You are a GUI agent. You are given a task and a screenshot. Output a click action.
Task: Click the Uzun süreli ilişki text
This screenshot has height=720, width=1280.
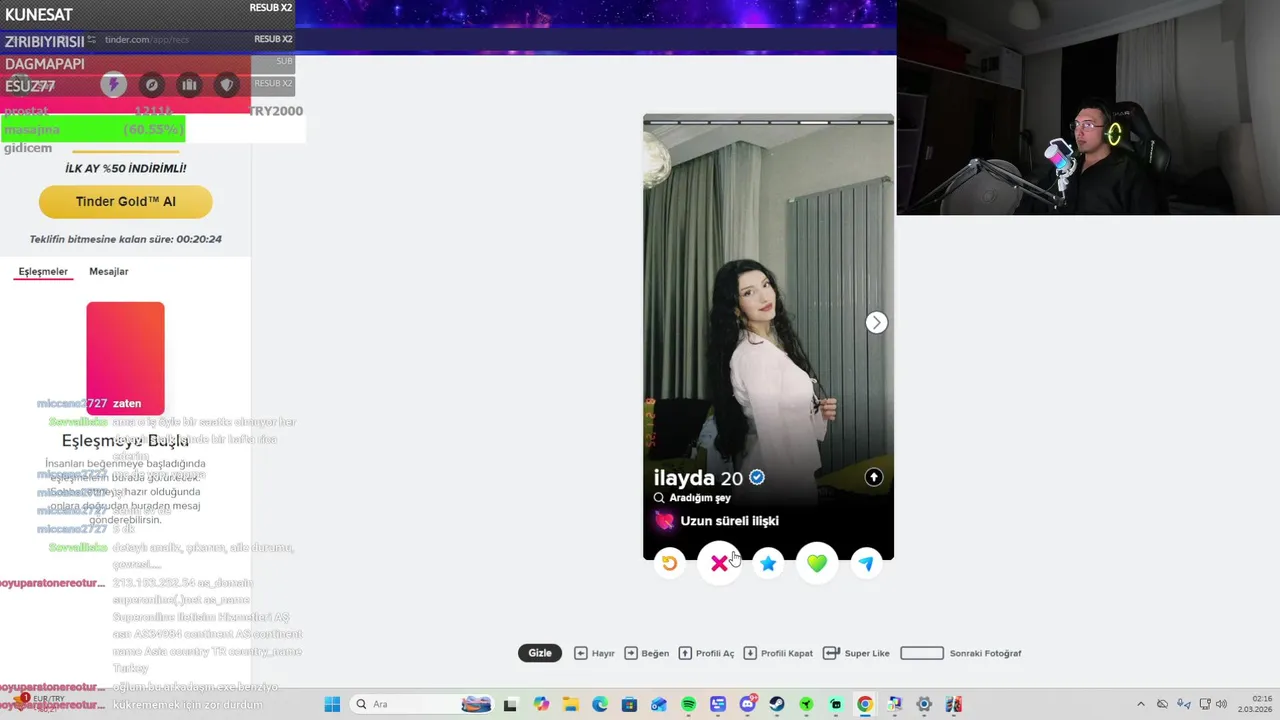tap(729, 521)
